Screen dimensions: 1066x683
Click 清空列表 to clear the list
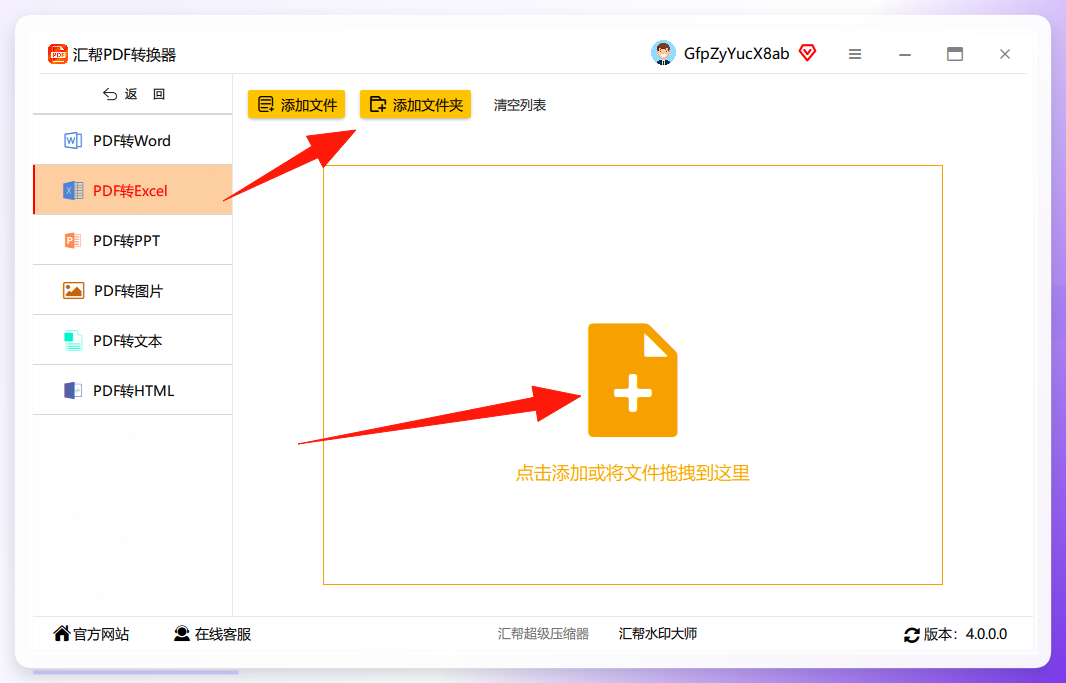coord(520,105)
